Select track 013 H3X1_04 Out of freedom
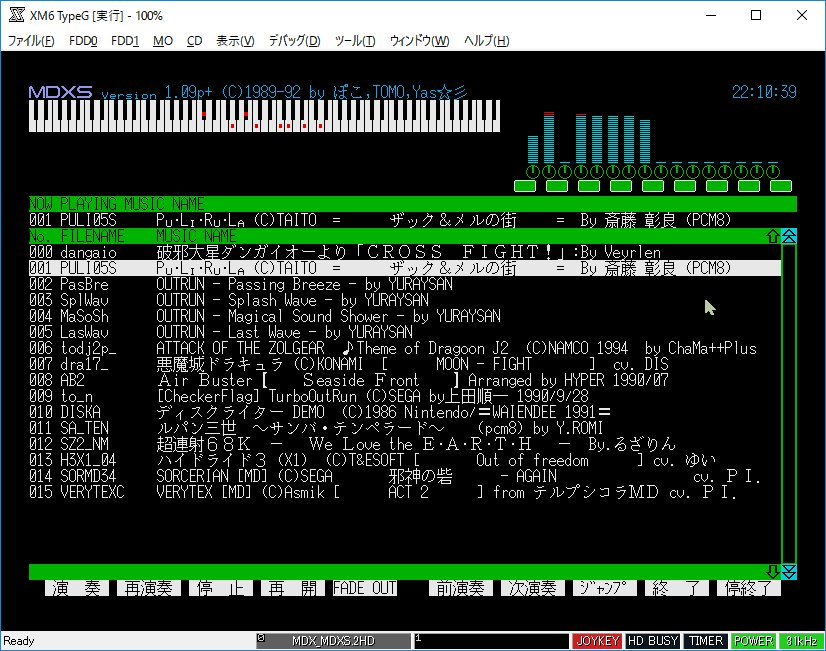 click(405, 460)
